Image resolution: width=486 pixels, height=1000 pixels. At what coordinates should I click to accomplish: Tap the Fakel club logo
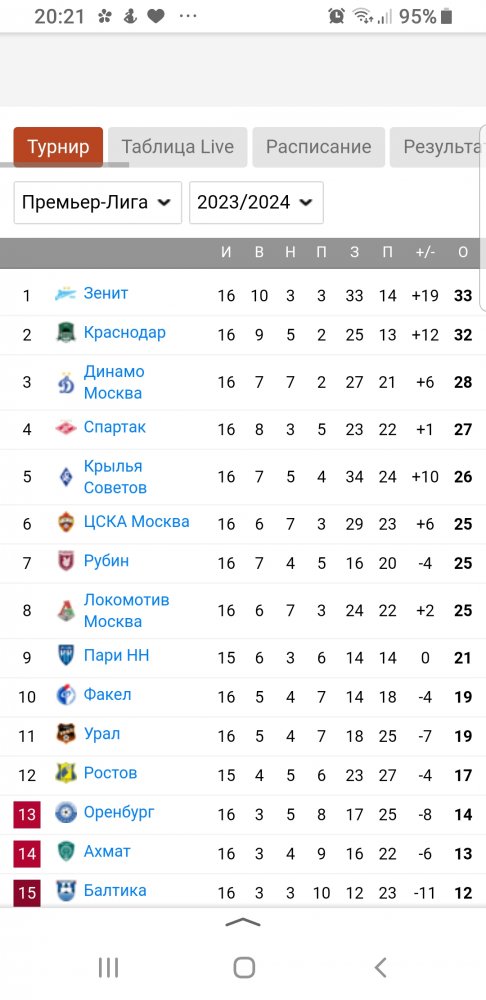tap(66, 695)
